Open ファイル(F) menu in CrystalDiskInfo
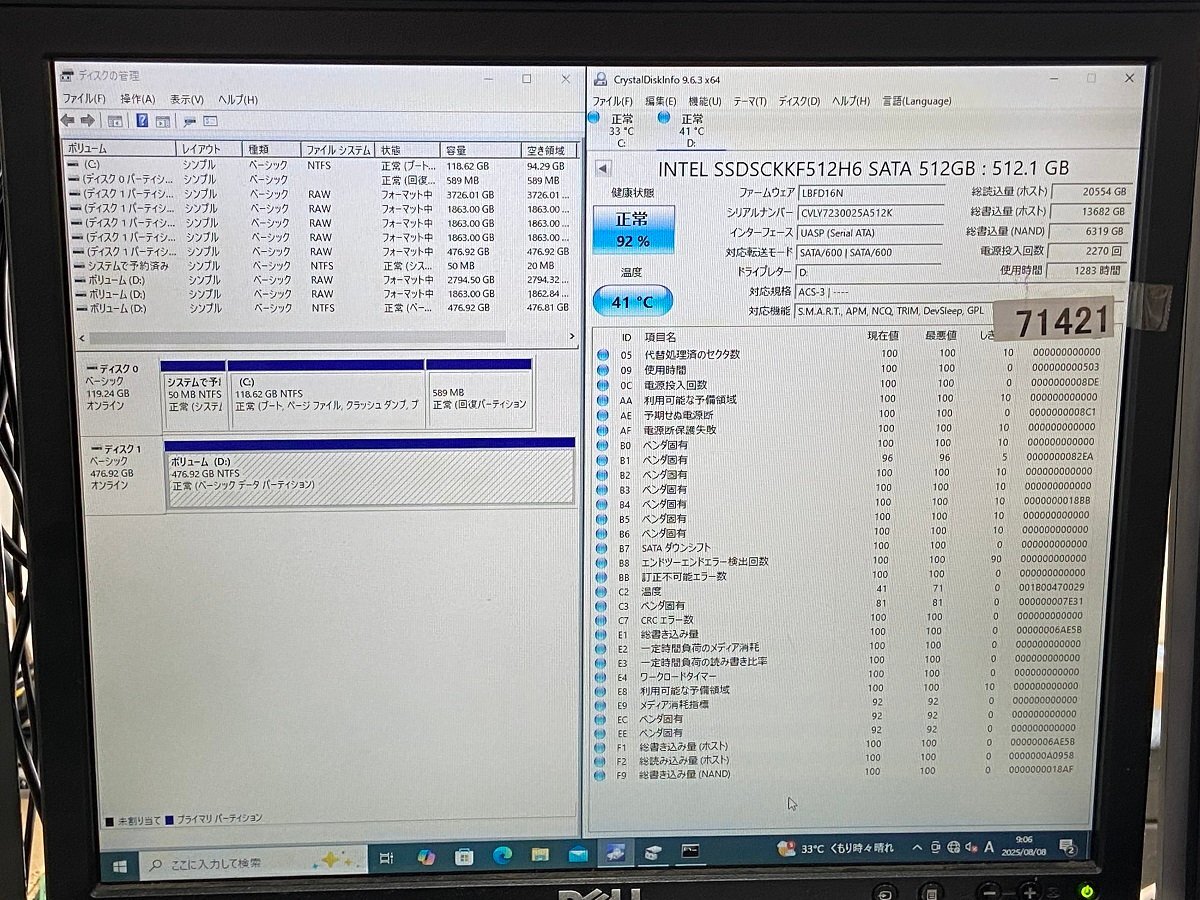This screenshot has width=1200, height=900. coord(612,102)
